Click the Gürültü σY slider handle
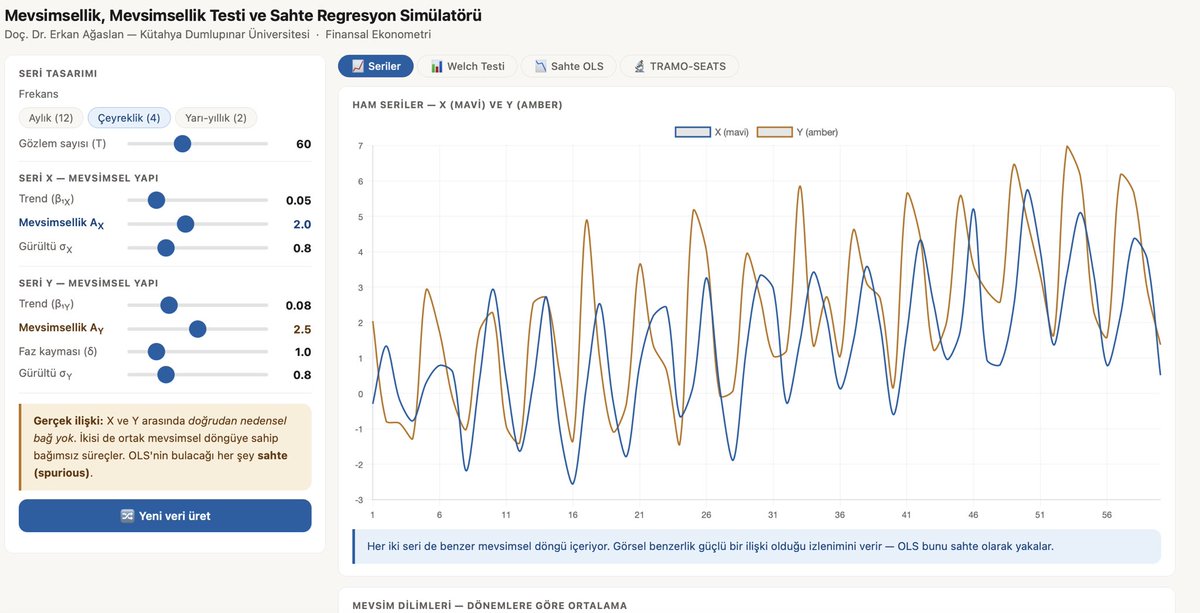The width and height of the screenshot is (1200, 613). click(x=166, y=375)
